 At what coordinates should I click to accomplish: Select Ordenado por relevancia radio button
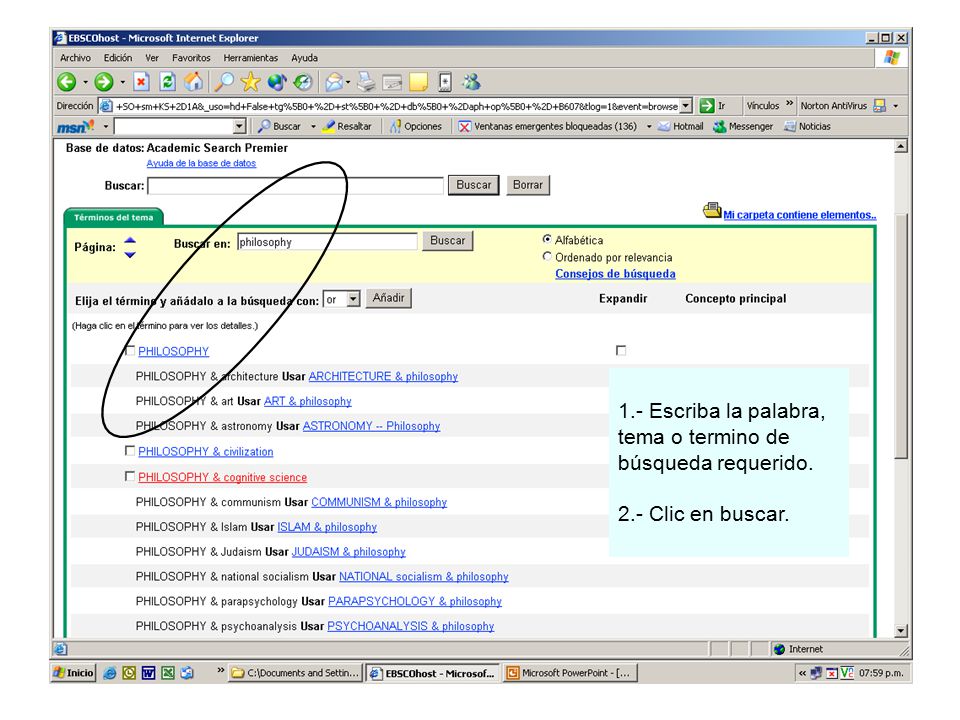pyautogui.click(x=547, y=257)
